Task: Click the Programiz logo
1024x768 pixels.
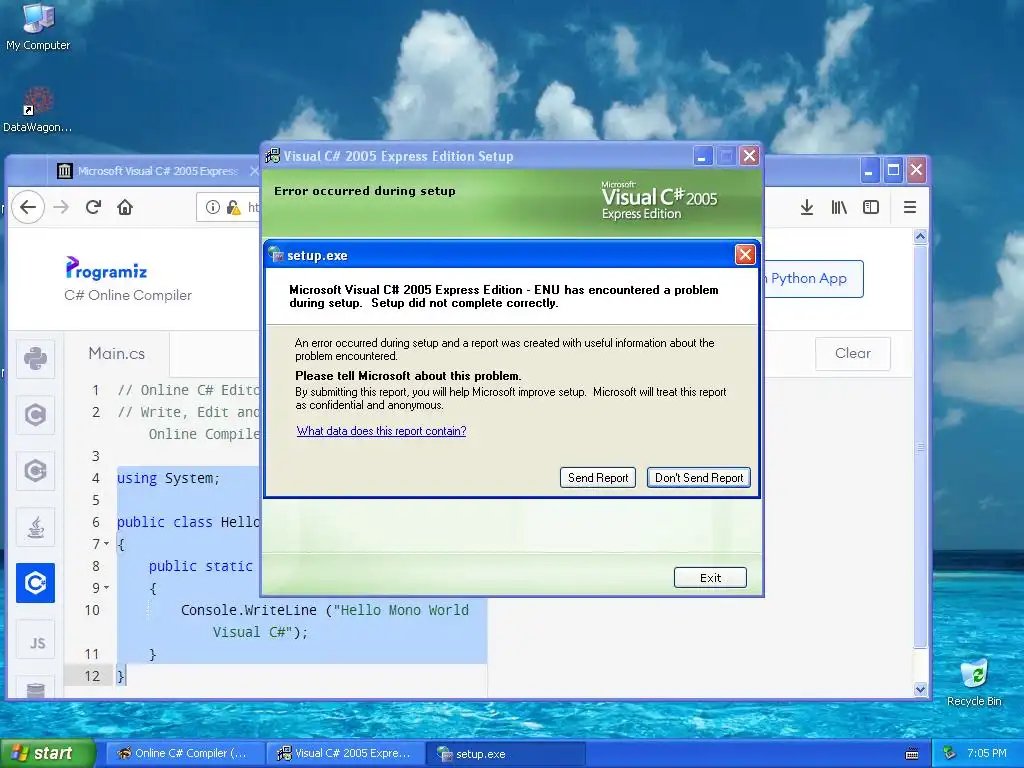Action: click(x=106, y=268)
